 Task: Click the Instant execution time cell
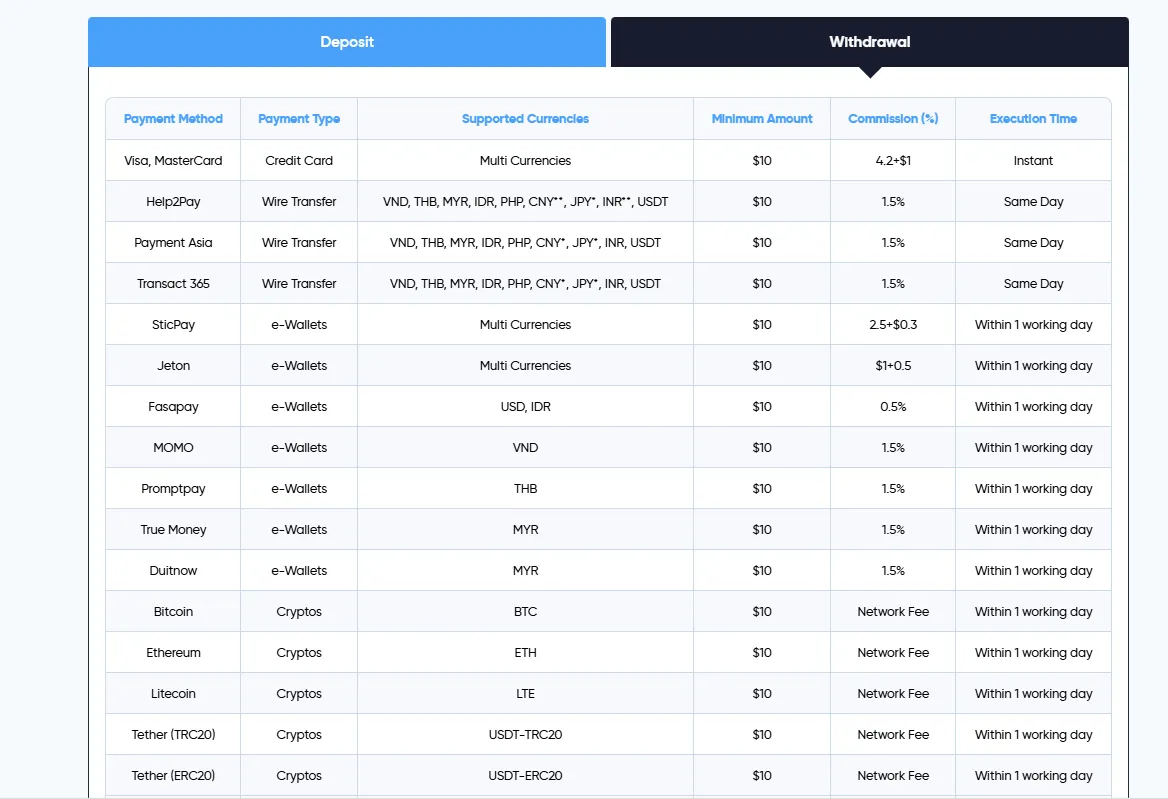[x=1033, y=161]
